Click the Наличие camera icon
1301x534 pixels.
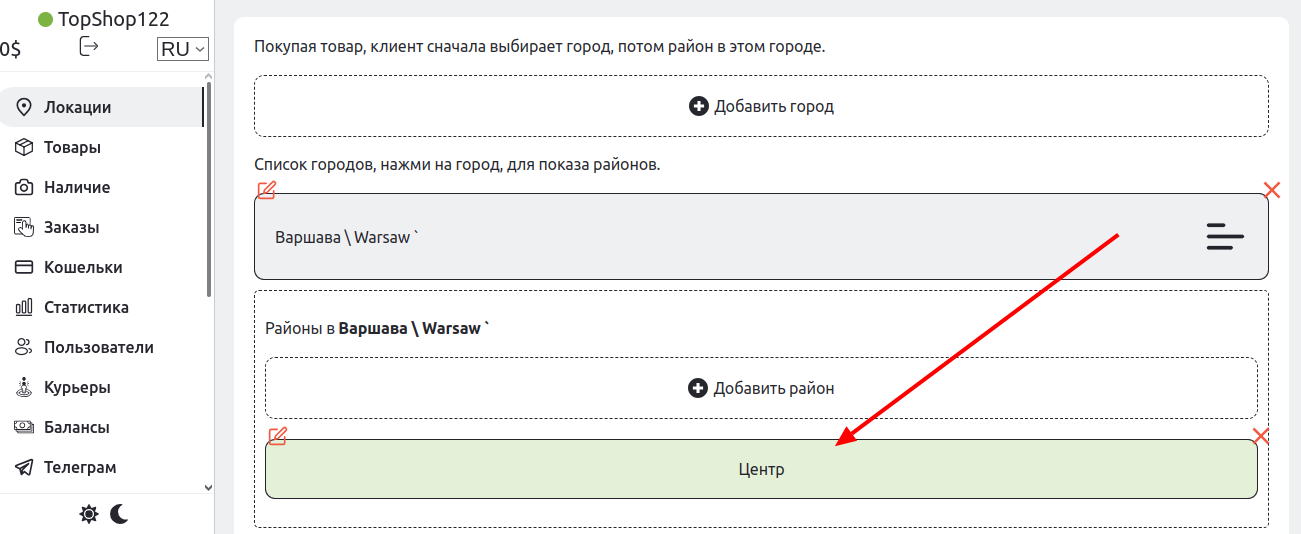24,187
